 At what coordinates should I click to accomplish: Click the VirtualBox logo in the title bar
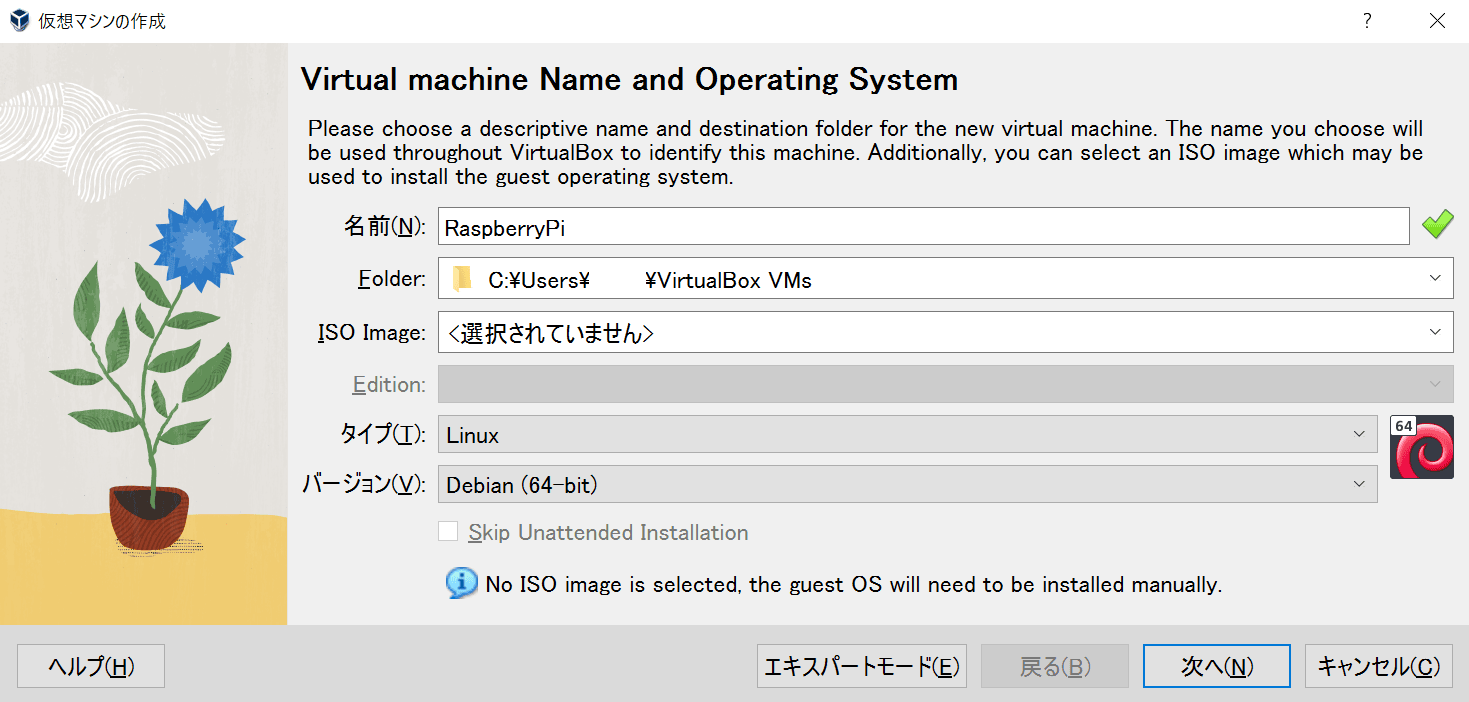pyautogui.click(x=19, y=20)
